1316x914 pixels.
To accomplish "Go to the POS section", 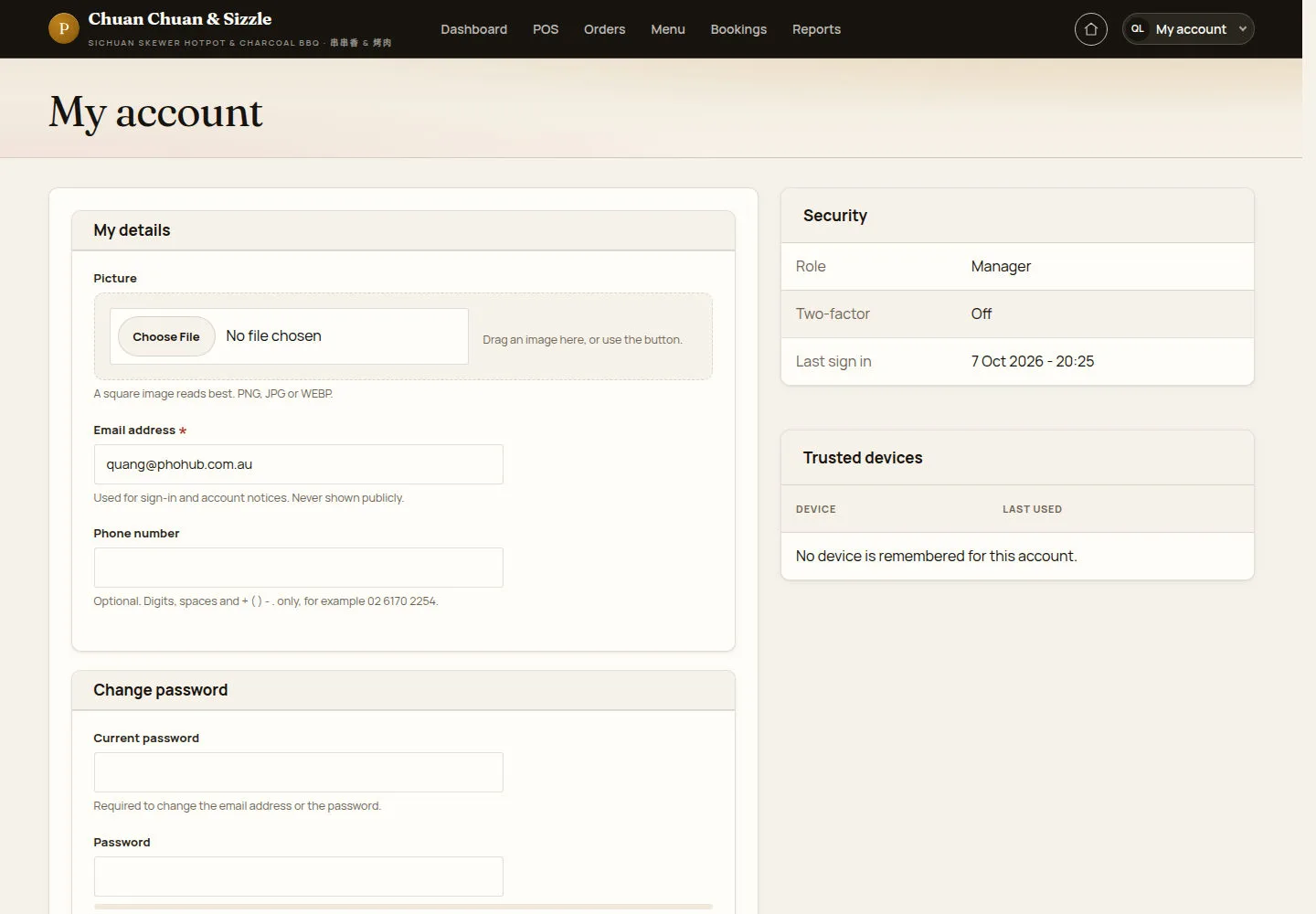I will (x=546, y=29).
